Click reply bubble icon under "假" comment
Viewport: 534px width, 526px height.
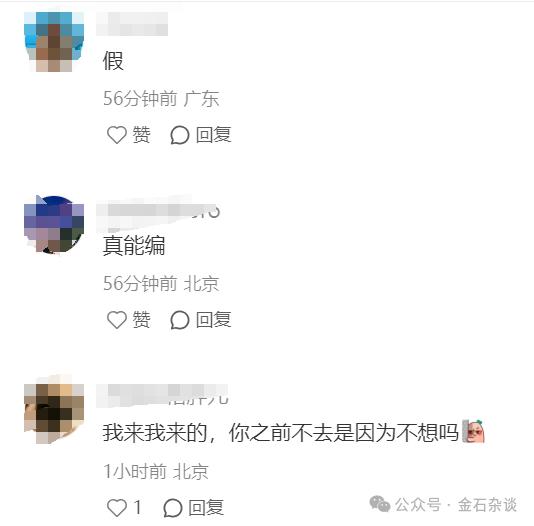179,135
